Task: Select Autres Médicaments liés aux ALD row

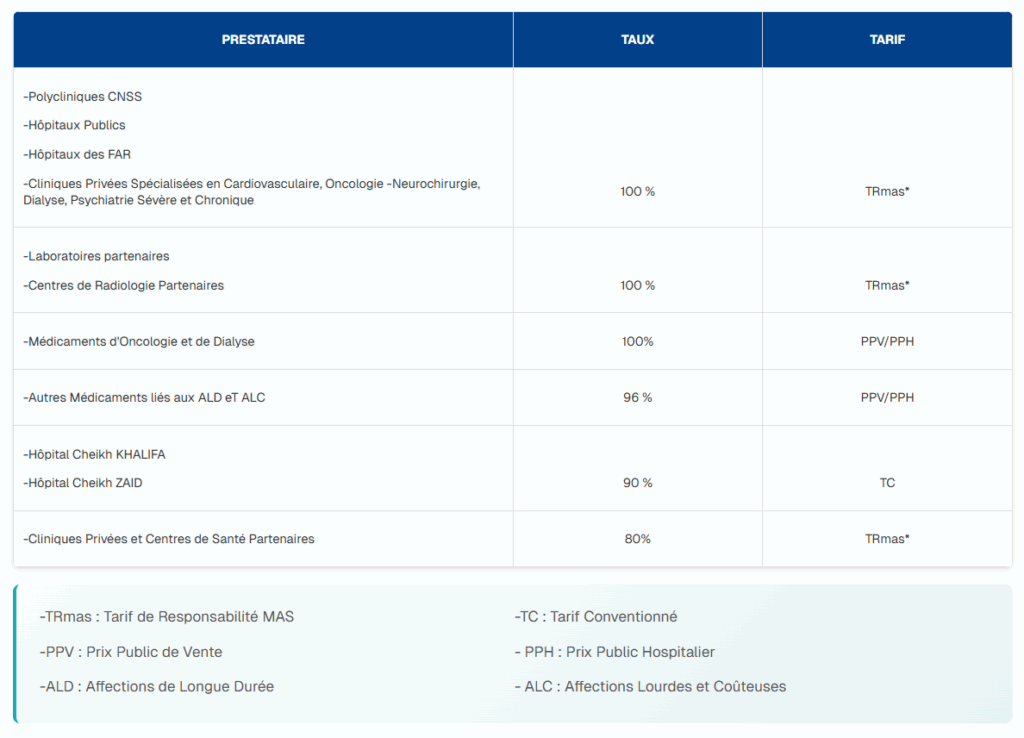Action: coord(144,398)
